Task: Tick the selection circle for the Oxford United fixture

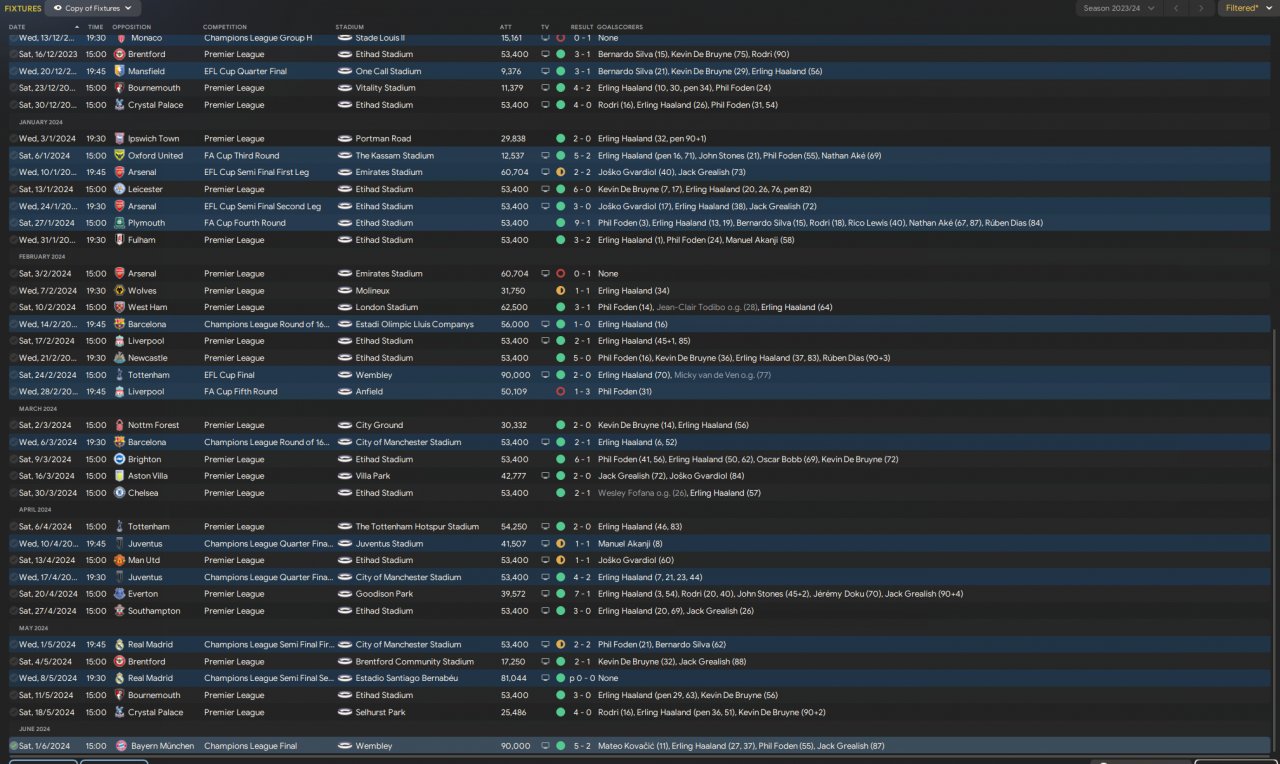Action: (14, 156)
